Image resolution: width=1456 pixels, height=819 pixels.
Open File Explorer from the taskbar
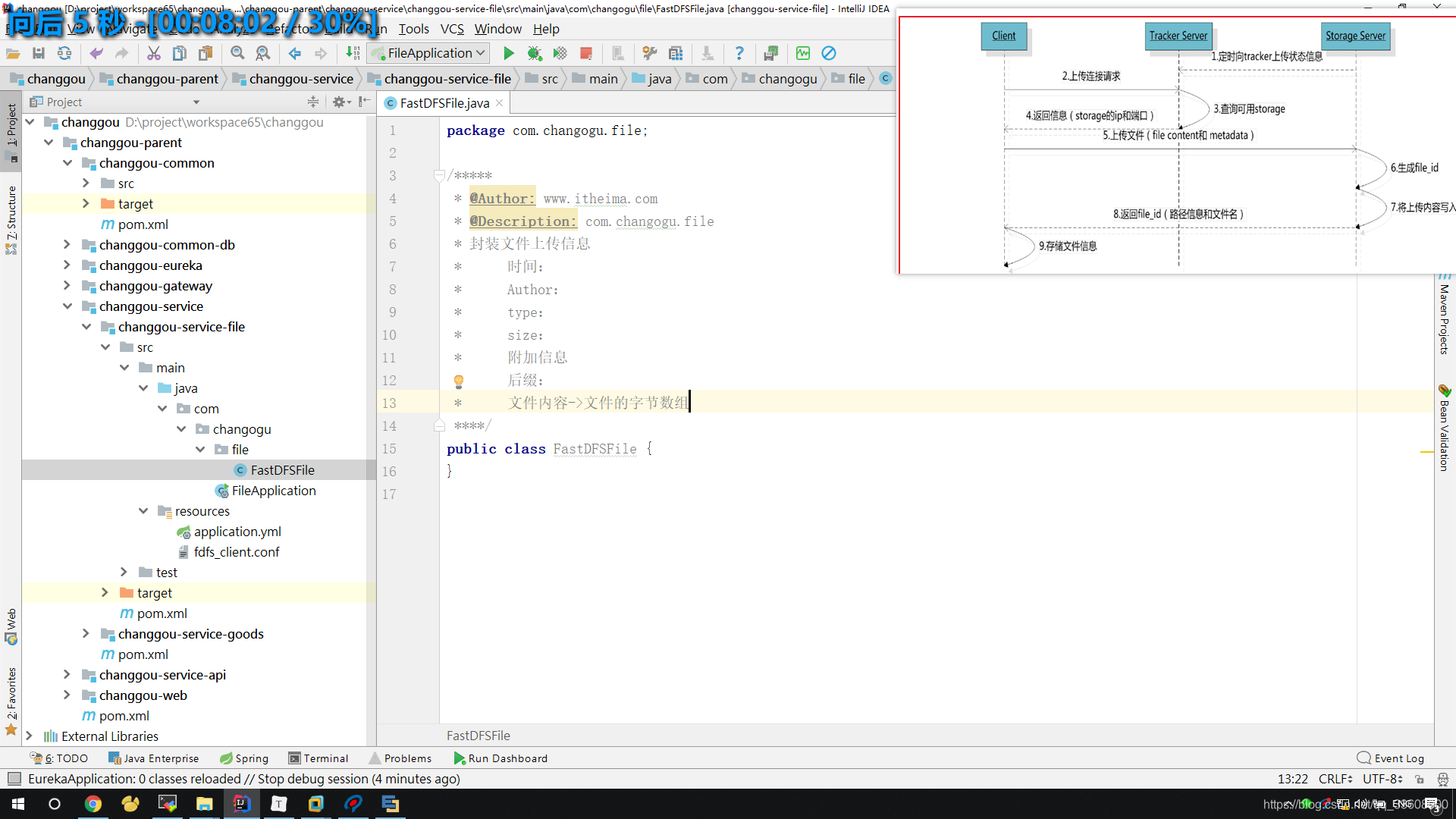click(x=205, y=804)
